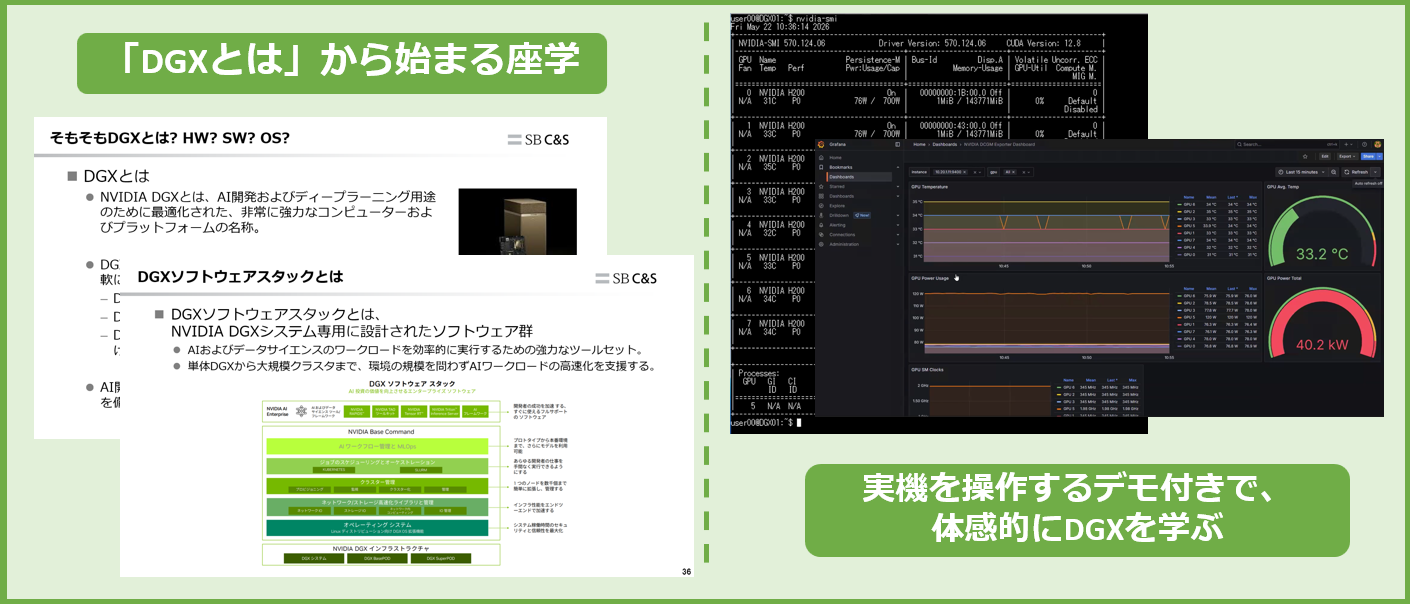Click the help question-mark icon
1410x604 pixels.
coord(1364,144)
